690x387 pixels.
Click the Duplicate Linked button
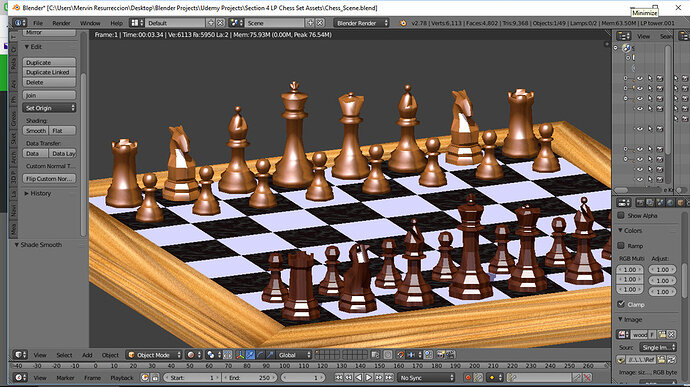pos(49,72)
